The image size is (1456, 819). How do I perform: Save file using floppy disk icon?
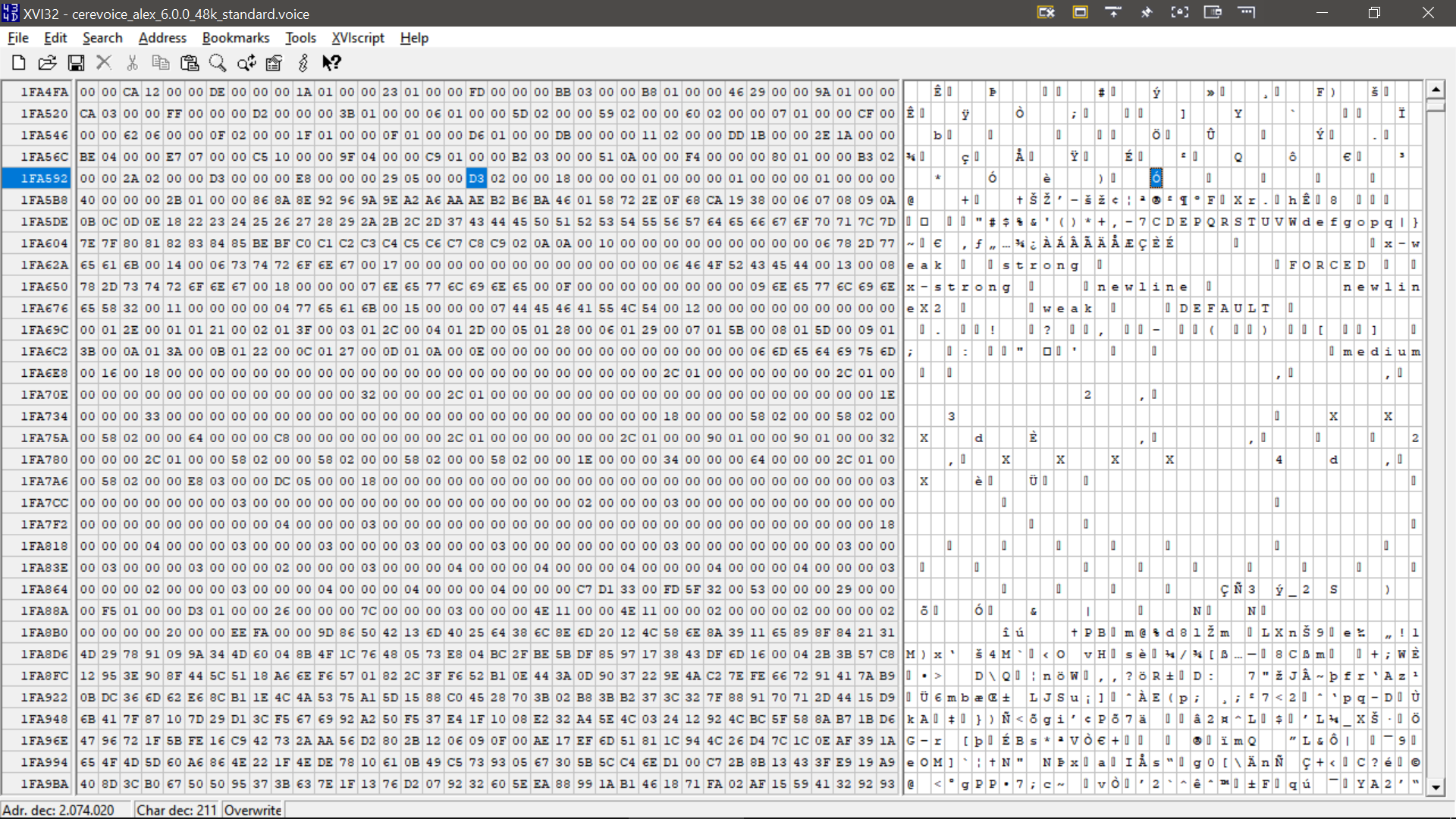click(x=76, y=63)
